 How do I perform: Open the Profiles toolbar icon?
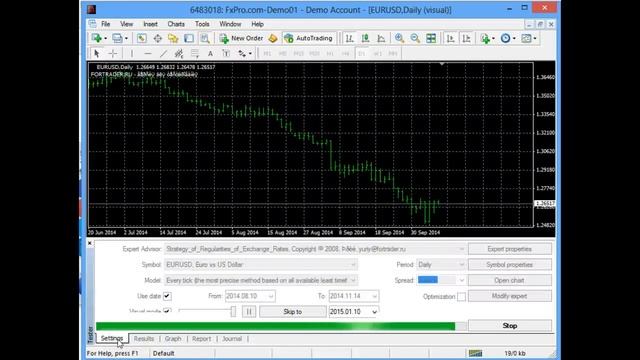coord(117,38)
